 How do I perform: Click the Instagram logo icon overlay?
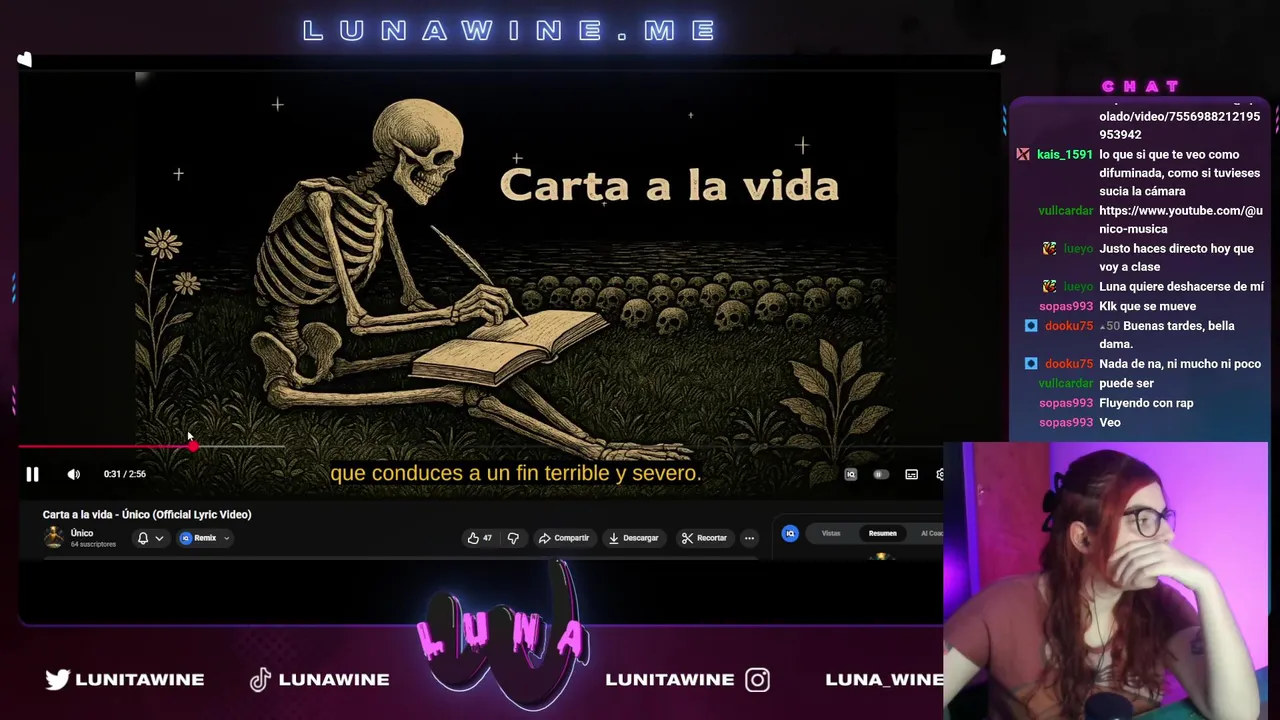coord(757,680)
